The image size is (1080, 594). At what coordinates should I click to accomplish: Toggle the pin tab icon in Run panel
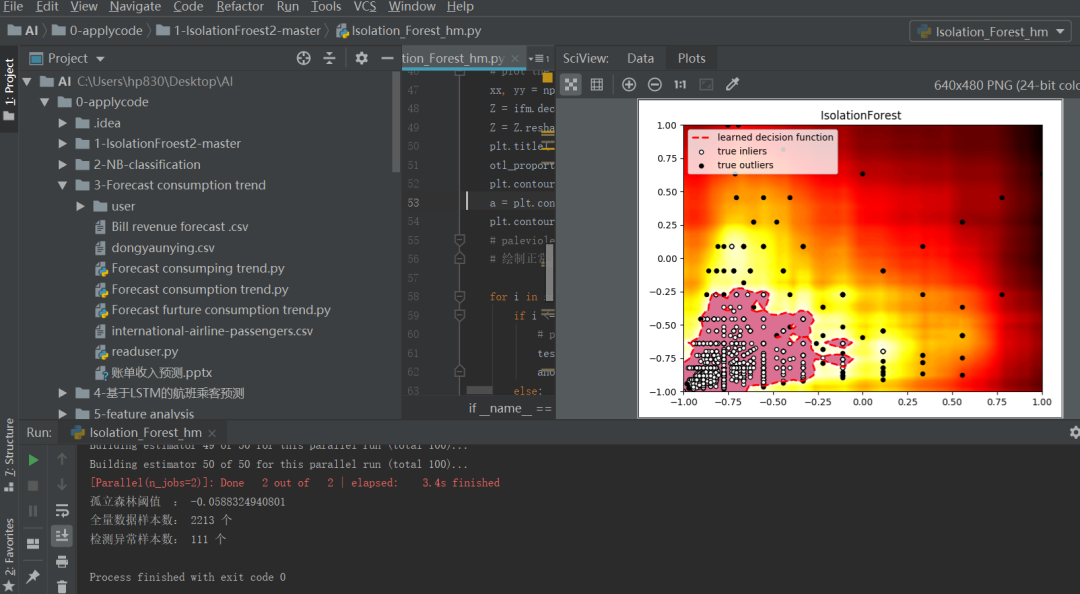[x=33, y=576]
